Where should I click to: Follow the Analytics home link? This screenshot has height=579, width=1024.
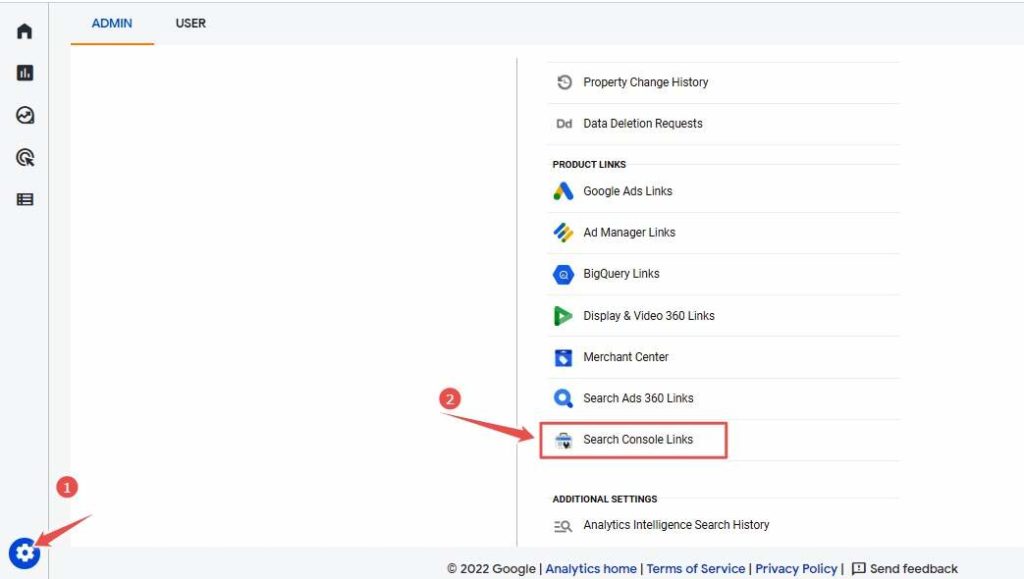click(x=591, y=569)
